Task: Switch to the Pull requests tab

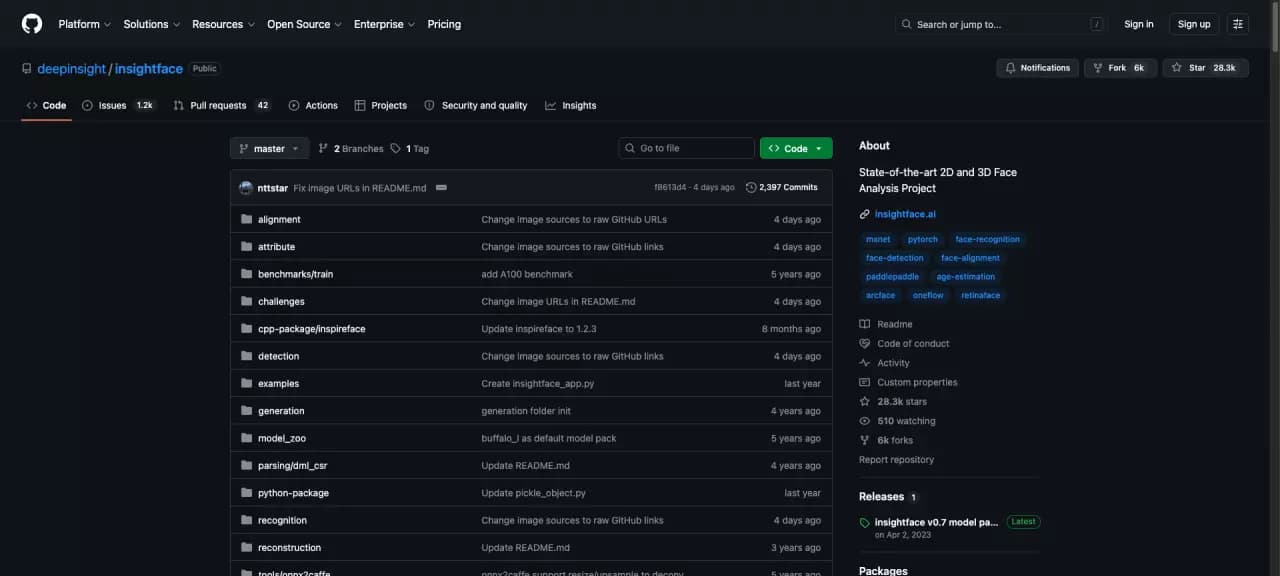Action: [221, 105]
